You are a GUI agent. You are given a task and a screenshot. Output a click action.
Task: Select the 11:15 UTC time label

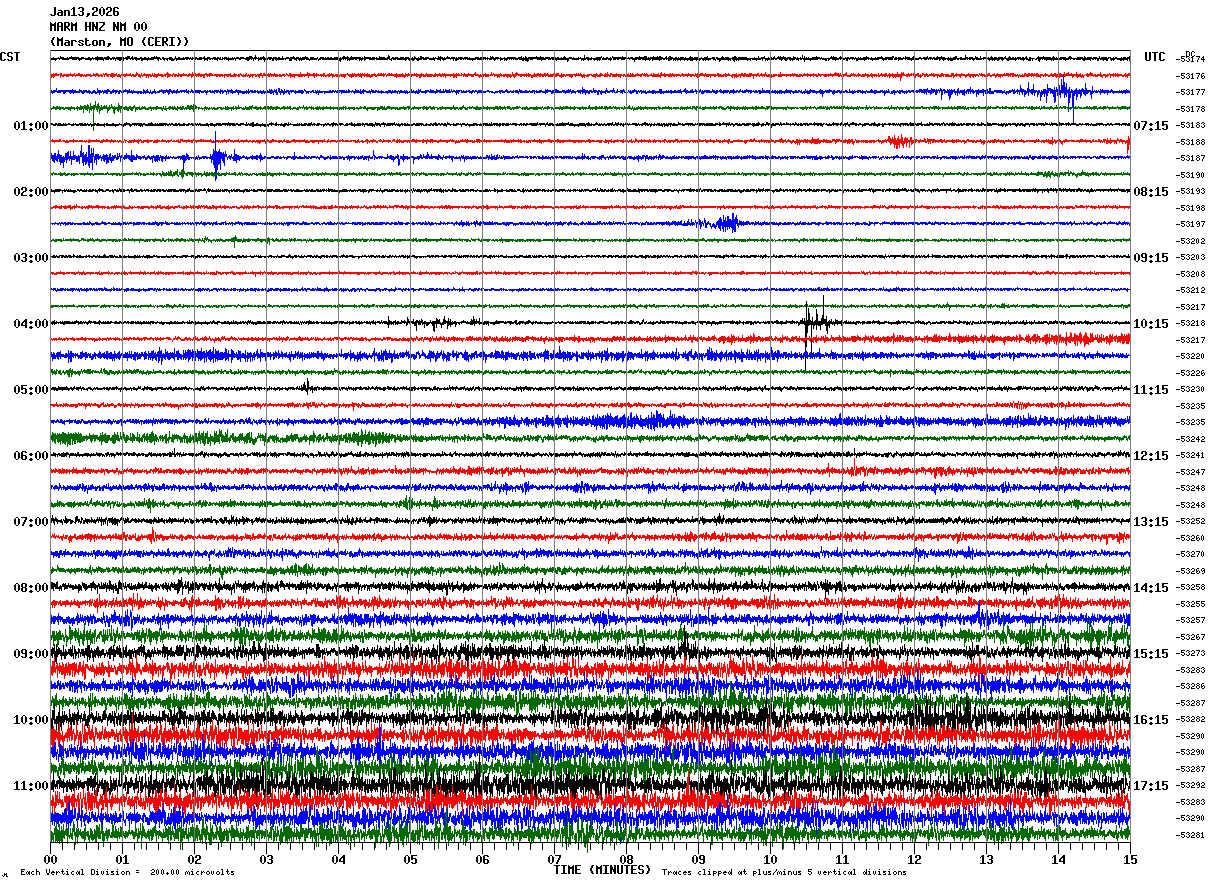(1151, 390)
